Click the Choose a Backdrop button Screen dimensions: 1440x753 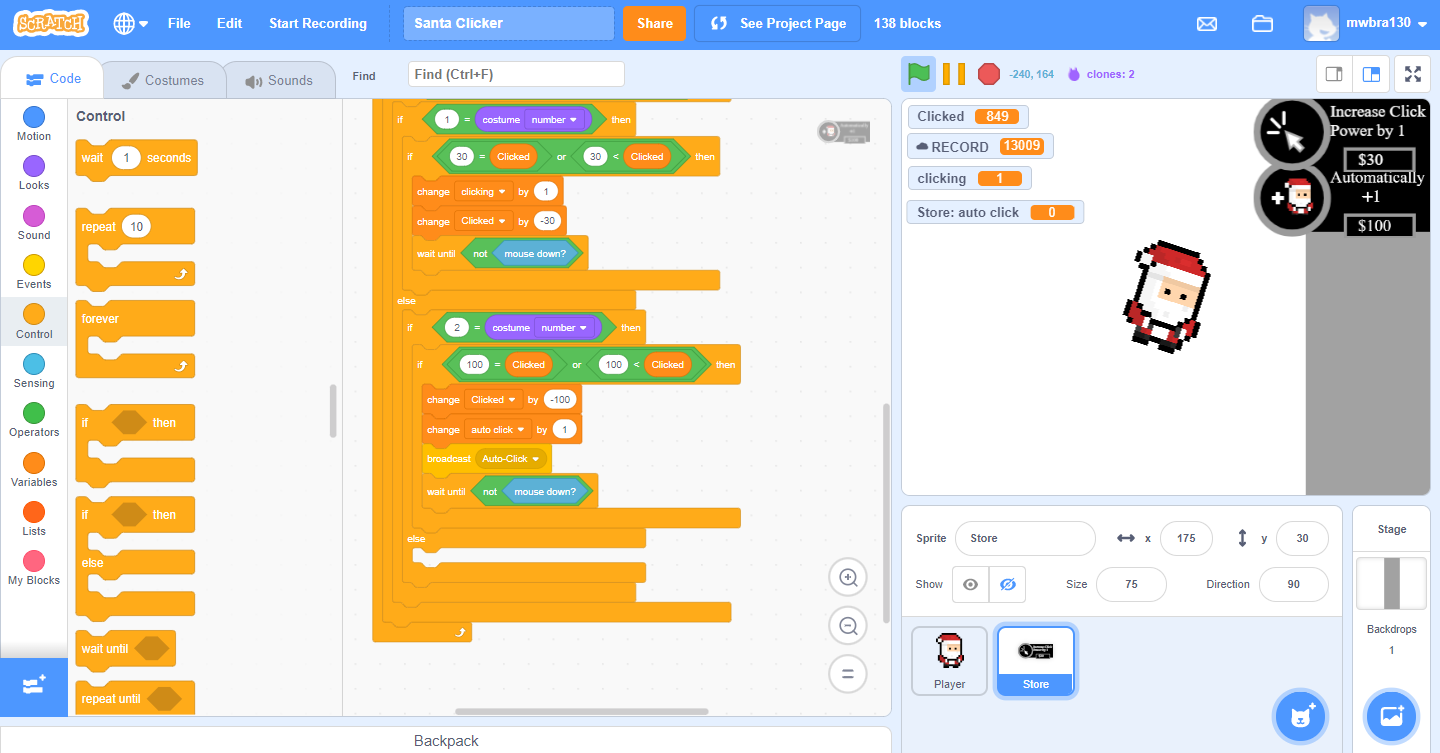(x=1391, y=717)
